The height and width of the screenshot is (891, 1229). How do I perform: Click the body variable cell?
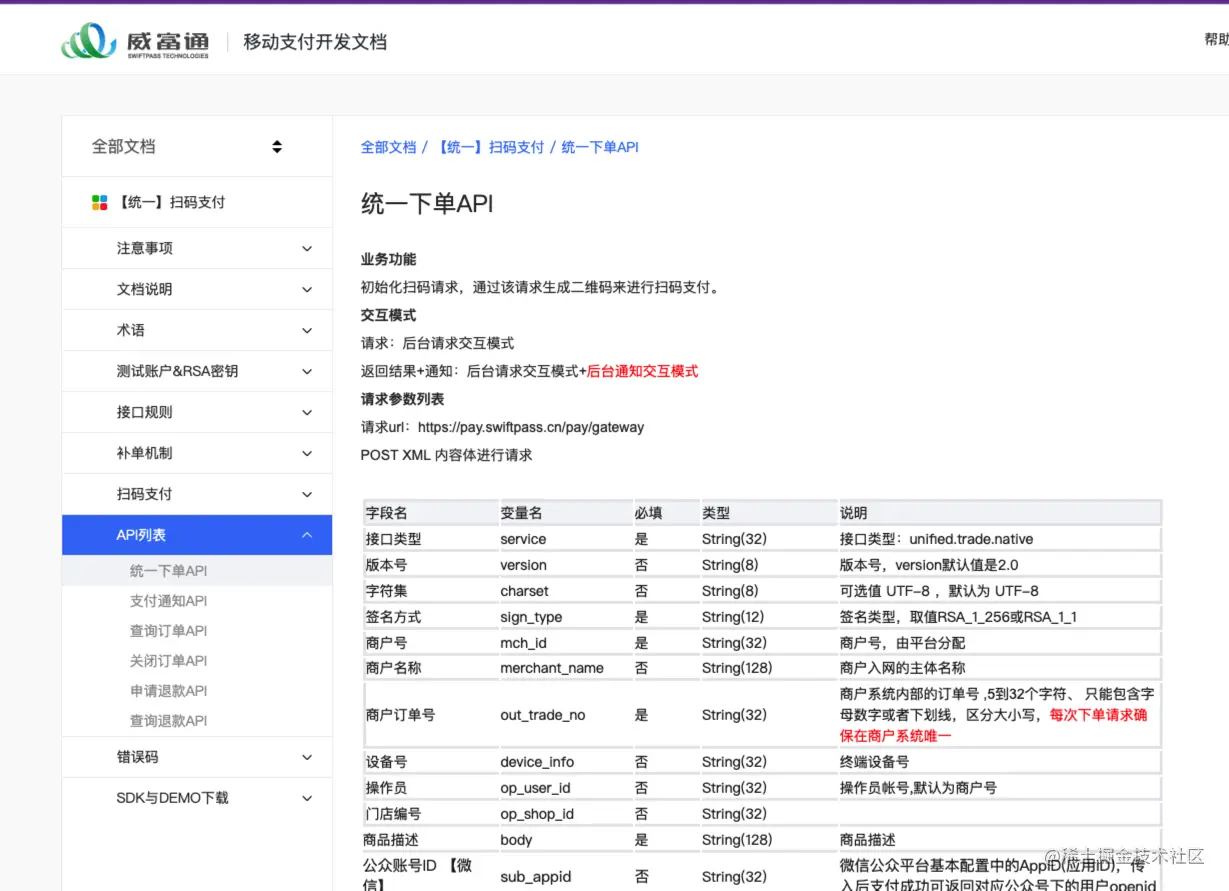point(565,840)
